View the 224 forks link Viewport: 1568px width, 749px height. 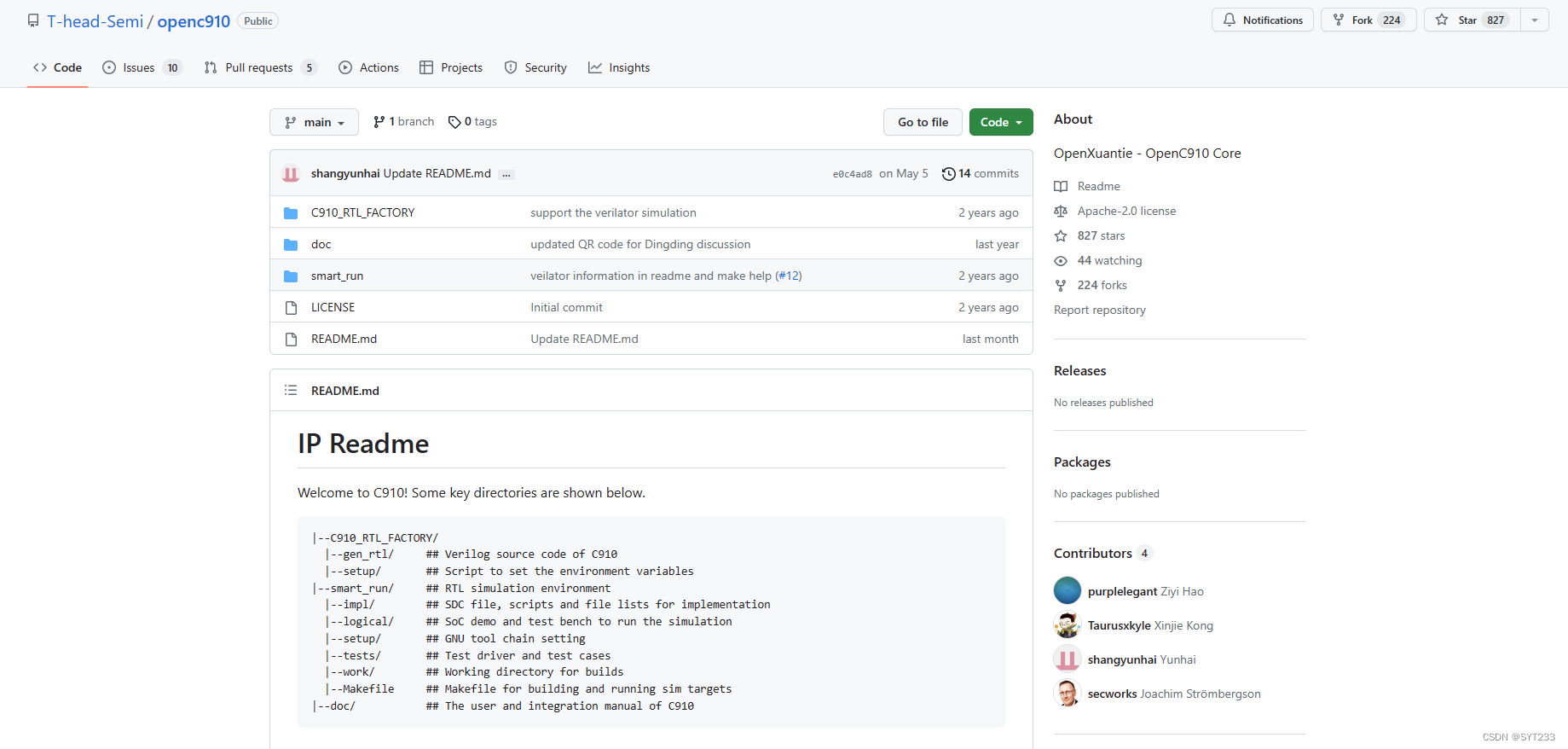click(x=1102, y=285)
